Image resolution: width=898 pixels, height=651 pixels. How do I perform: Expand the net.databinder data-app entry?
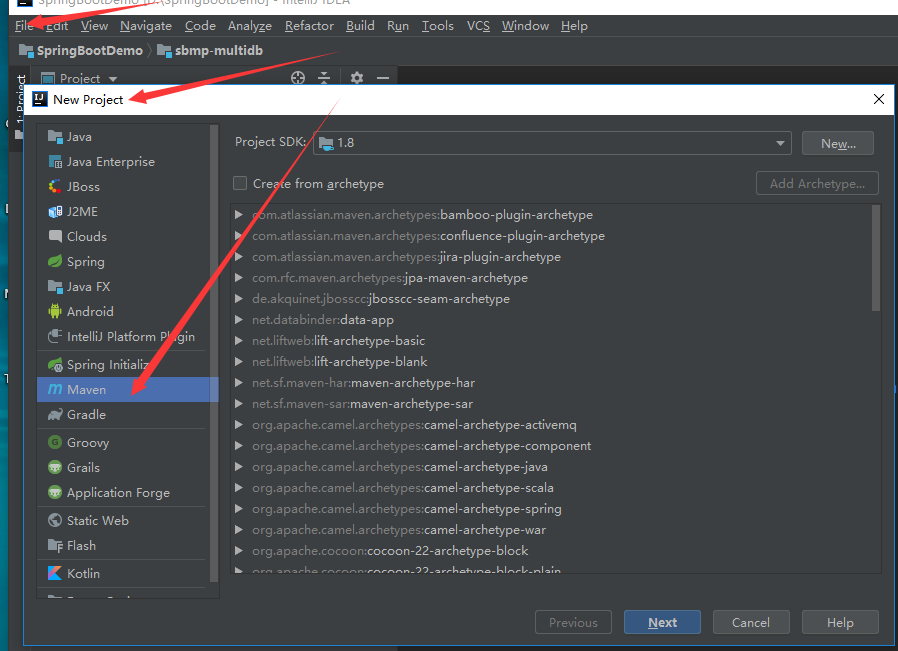[x=239, y=319]
